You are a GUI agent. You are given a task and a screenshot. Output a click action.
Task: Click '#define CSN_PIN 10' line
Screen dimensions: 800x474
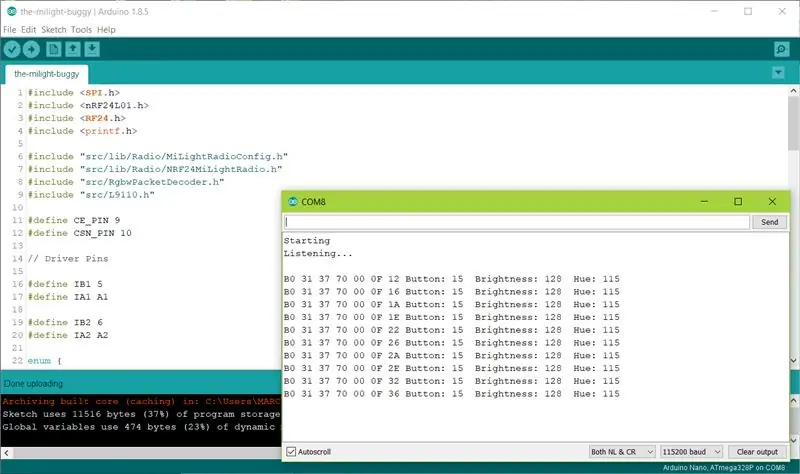80,233
